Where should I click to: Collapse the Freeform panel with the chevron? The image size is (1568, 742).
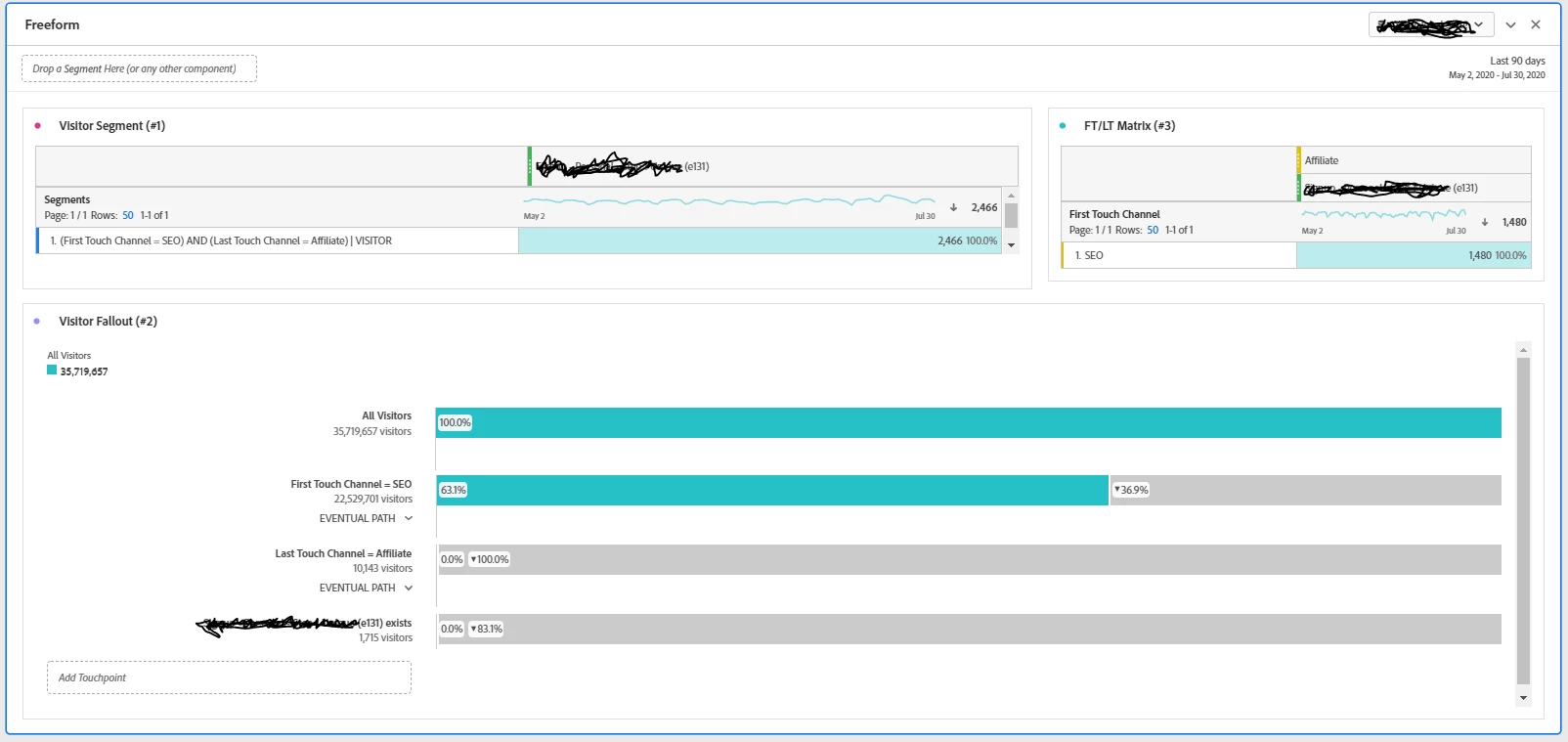pyautogui.click(x=1510, y=24)
